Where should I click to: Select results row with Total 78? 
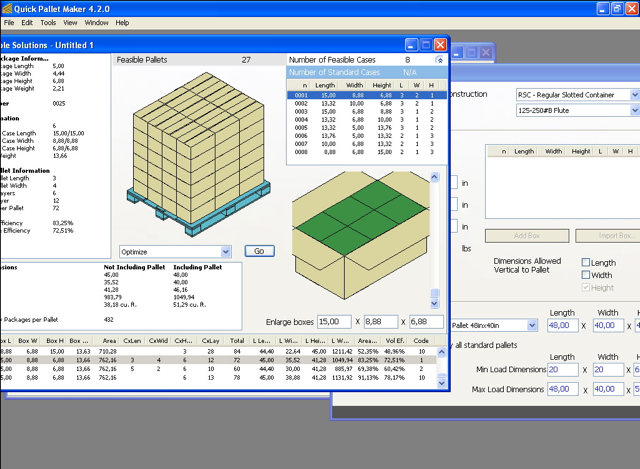(218, 378)
